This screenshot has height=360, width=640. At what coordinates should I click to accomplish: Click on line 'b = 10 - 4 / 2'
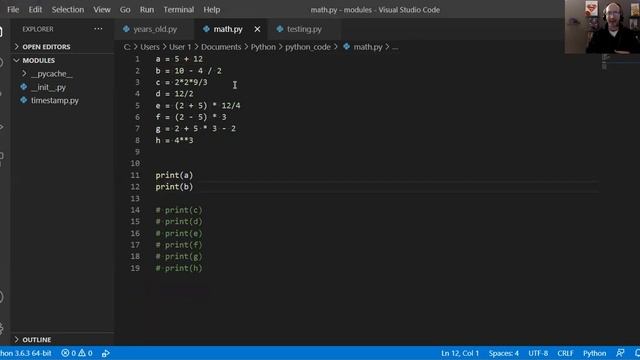[x=188, y=71]
